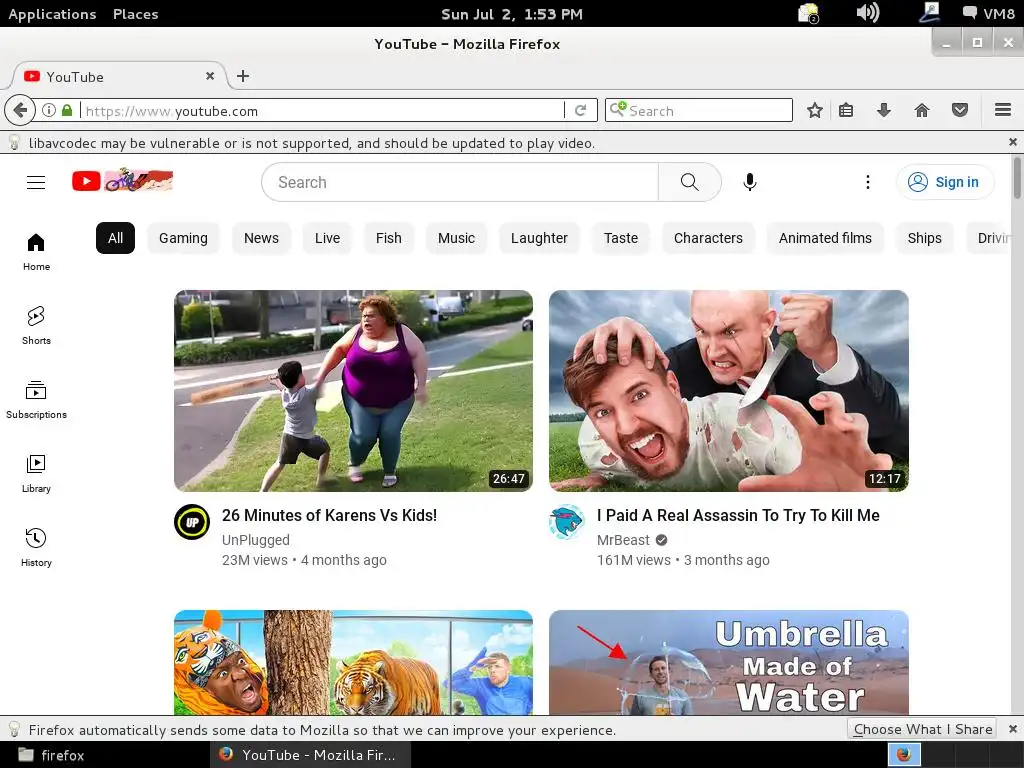Reload the page with the refresh icon
The height and width of the screenshot is (768, 1024).
click(x=581, y=110)
